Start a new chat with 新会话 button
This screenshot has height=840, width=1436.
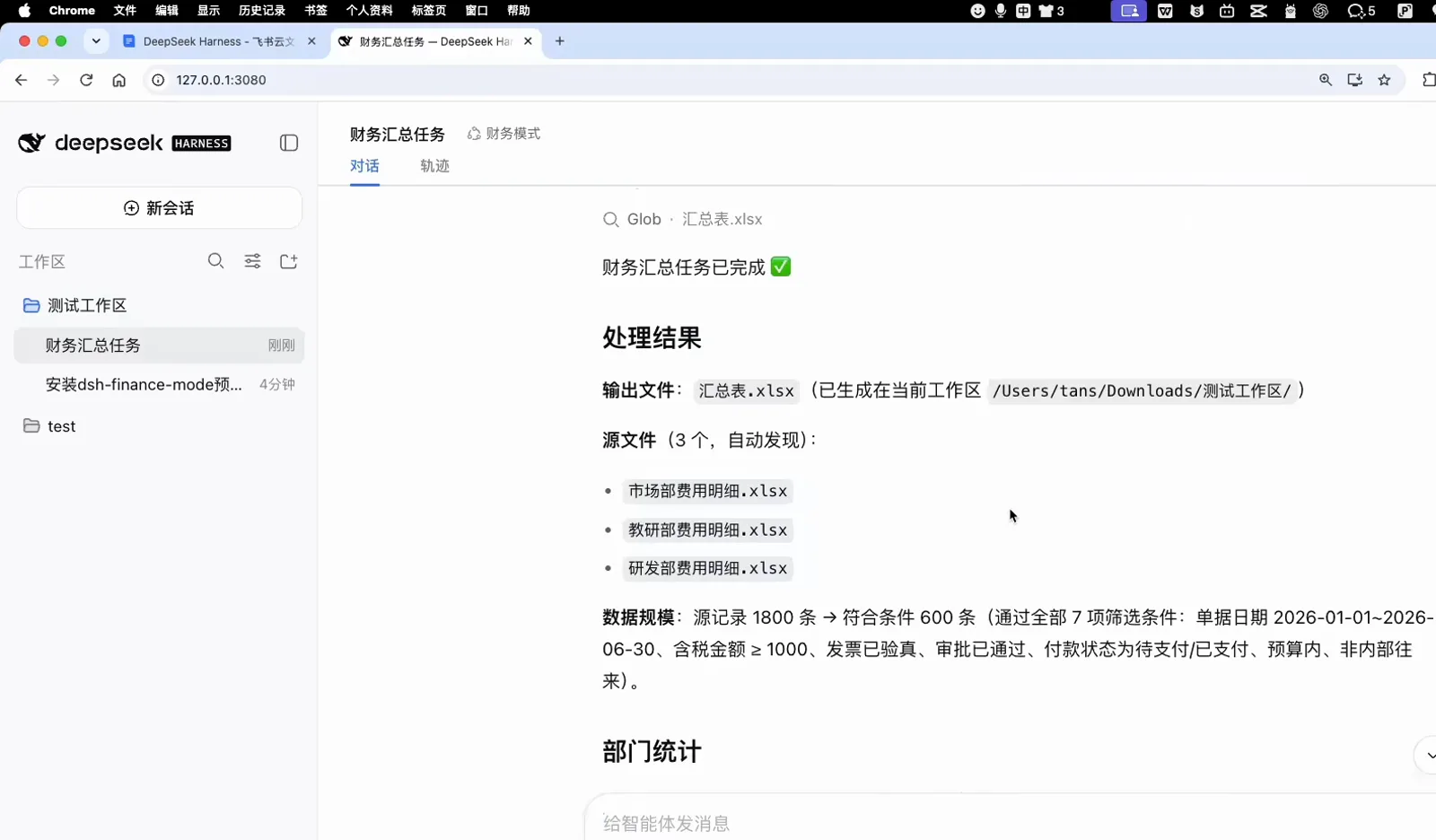159,208
